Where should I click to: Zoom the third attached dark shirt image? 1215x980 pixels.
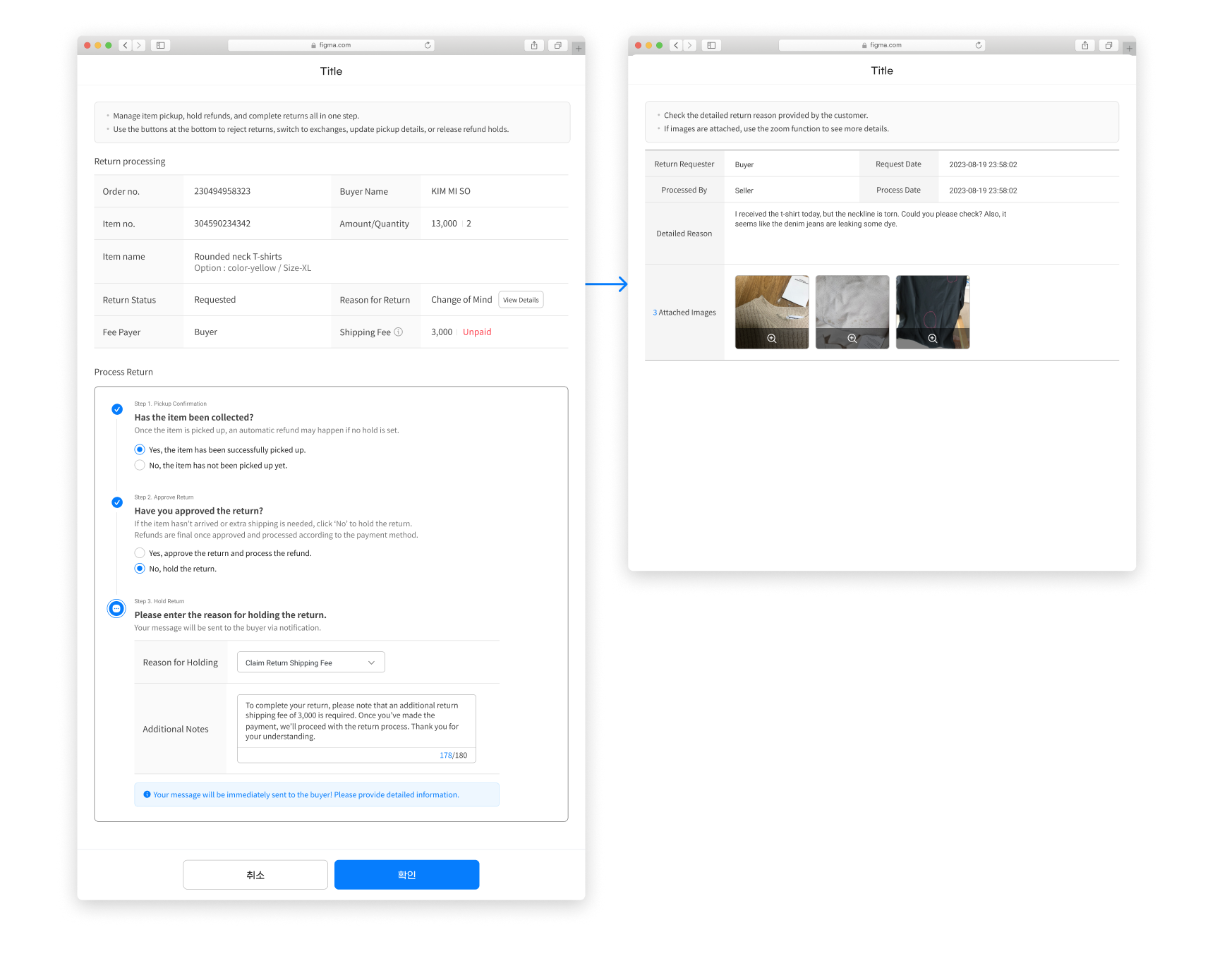coord(932,339)
